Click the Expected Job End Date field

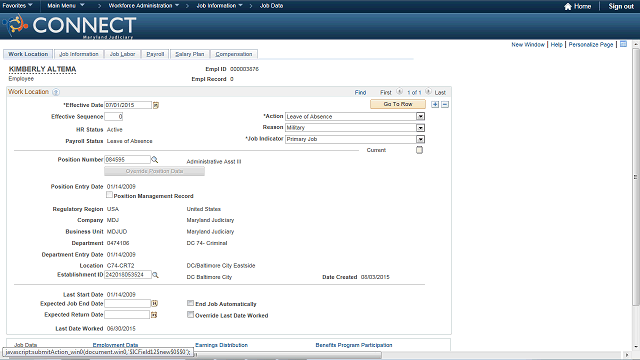(x=127, y=304)
